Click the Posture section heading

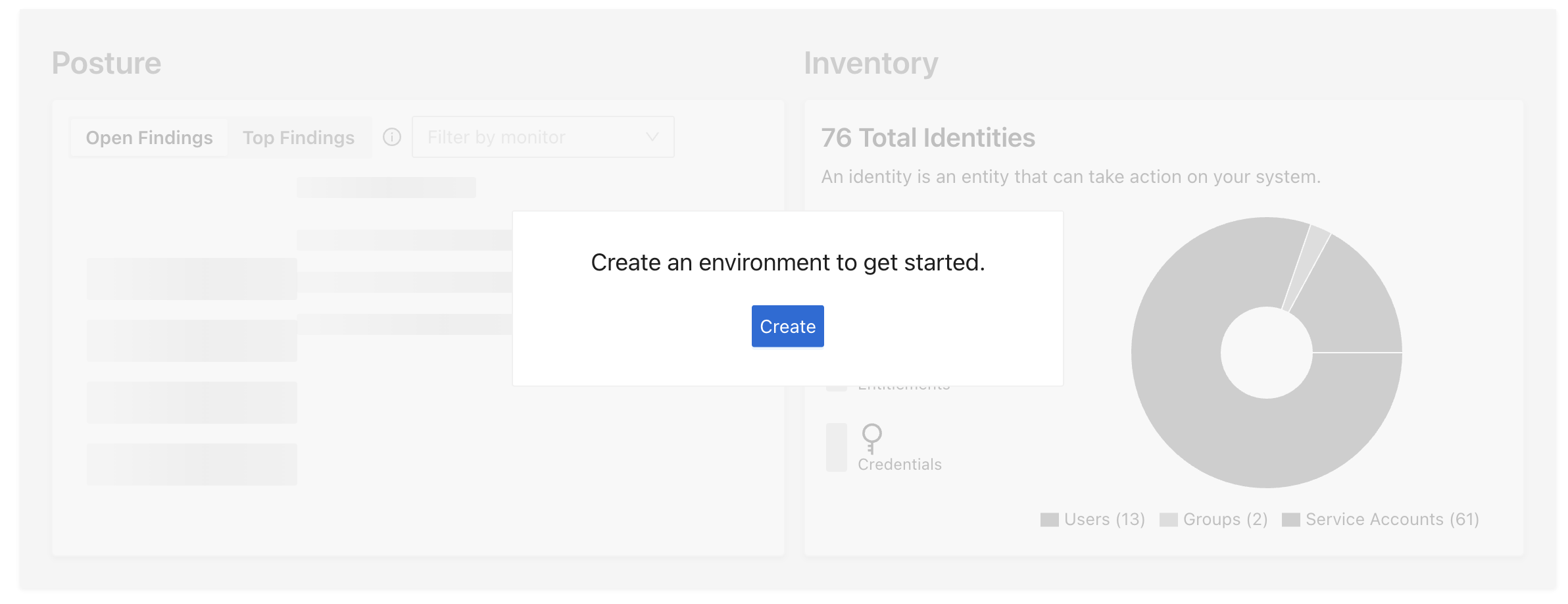point(107,63)
